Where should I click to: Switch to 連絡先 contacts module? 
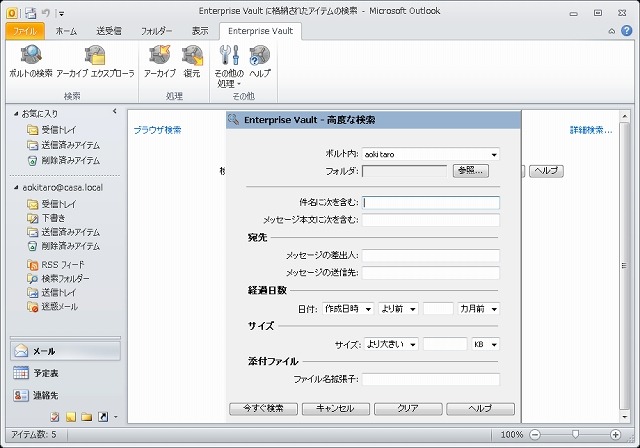(65, 395)
